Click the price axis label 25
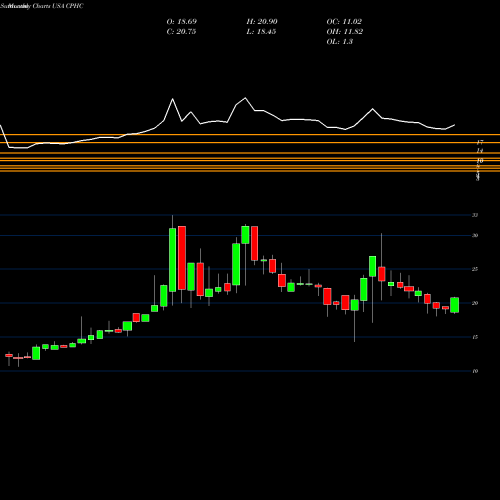 coord(475,269)
